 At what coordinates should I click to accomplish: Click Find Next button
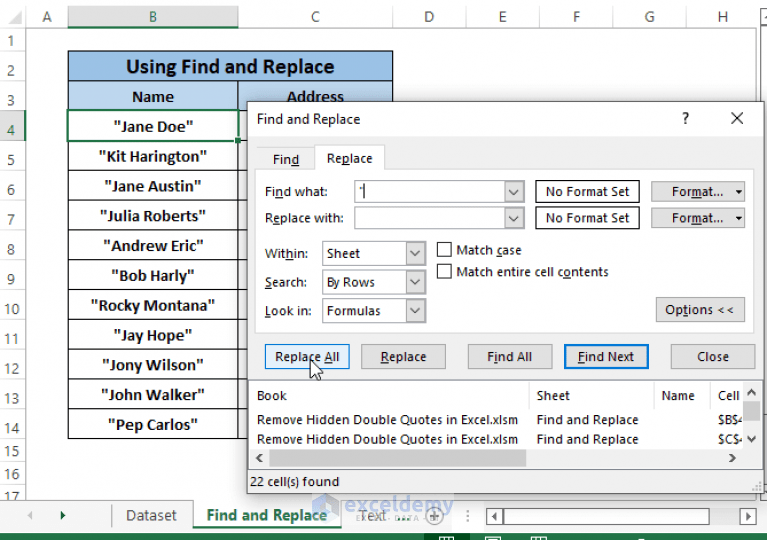coord(606,357)
